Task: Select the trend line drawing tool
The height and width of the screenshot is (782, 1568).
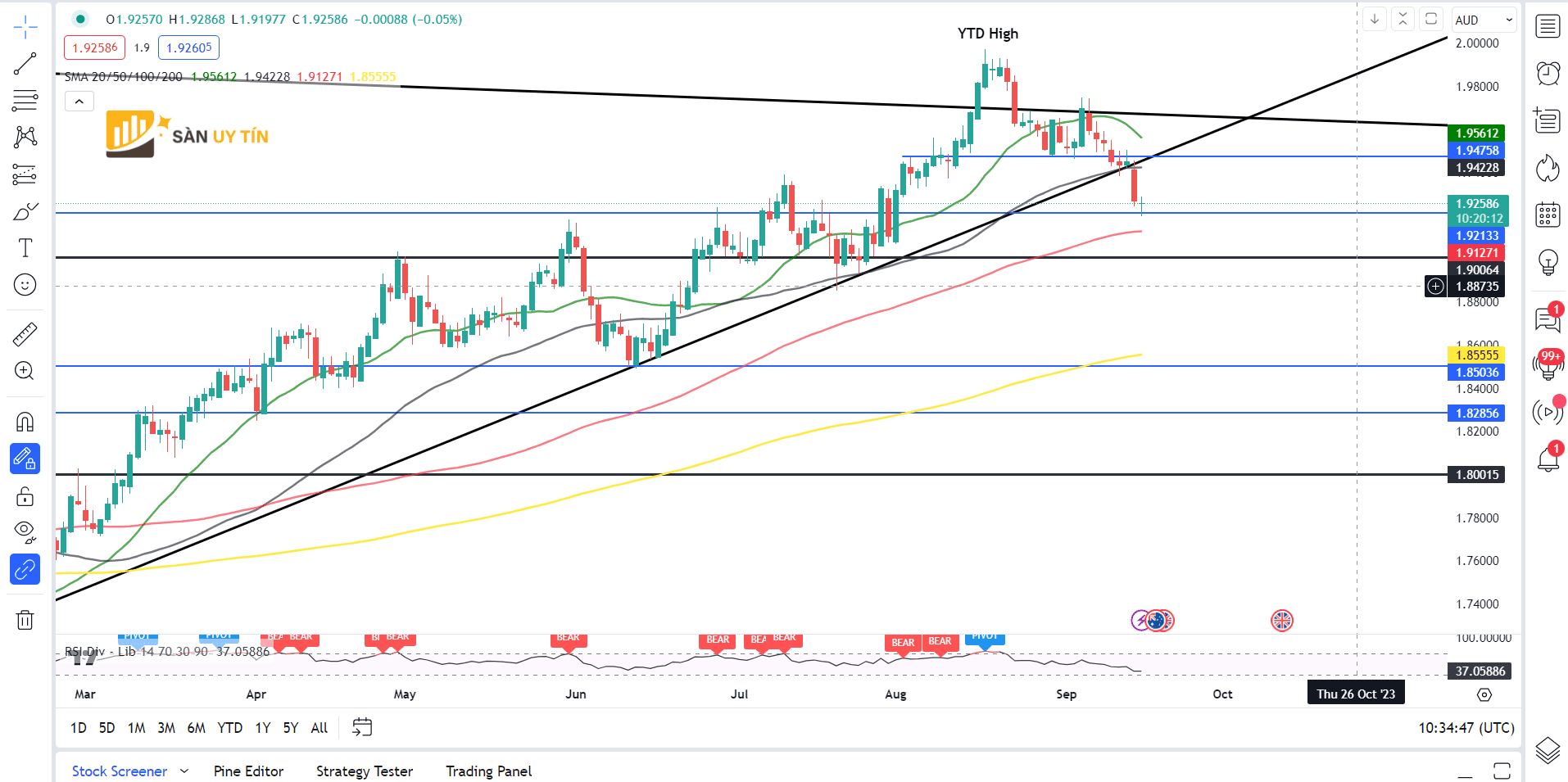Action: (x=25, y=64)
